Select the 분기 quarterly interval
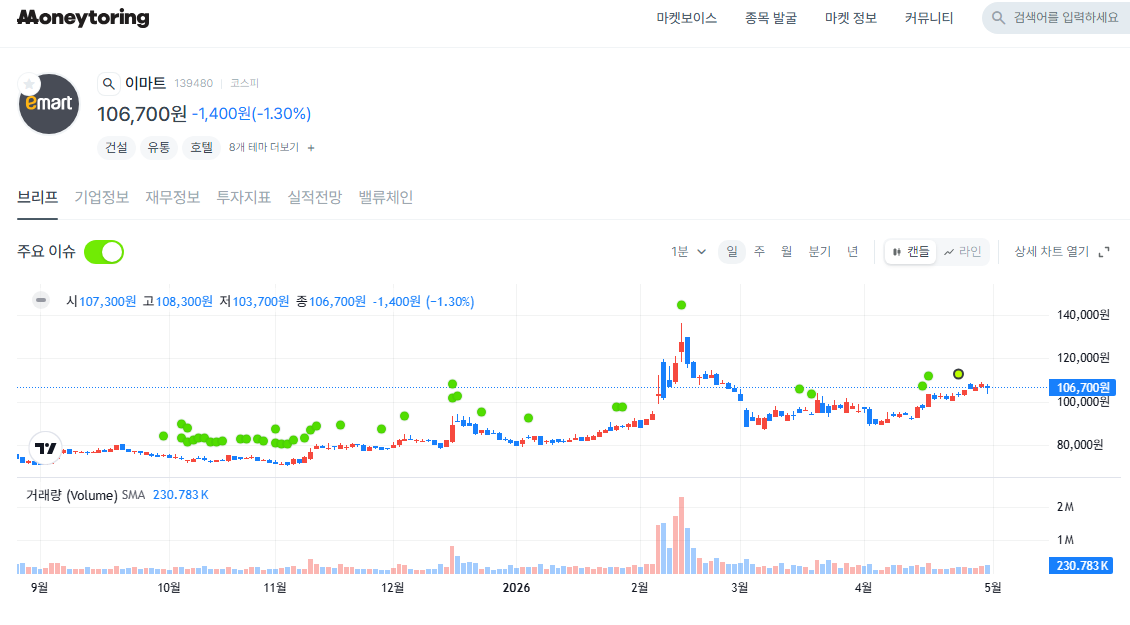1130x625 pixels. click(x=819, y=252)
